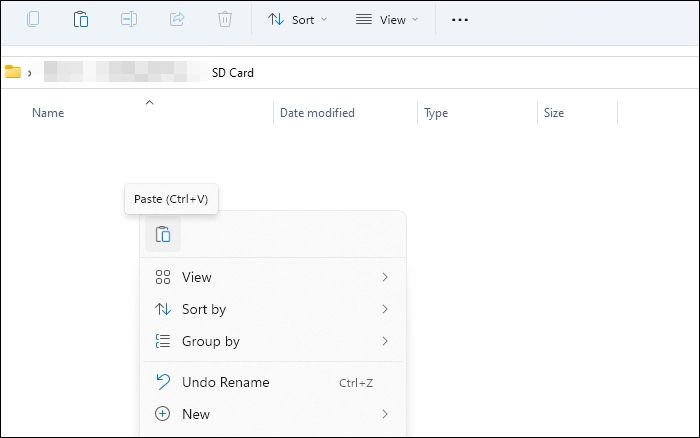Viewport: 700px width, 438px height.
Task: Choose Undo Rename from context menu
Action: point(225,382)
